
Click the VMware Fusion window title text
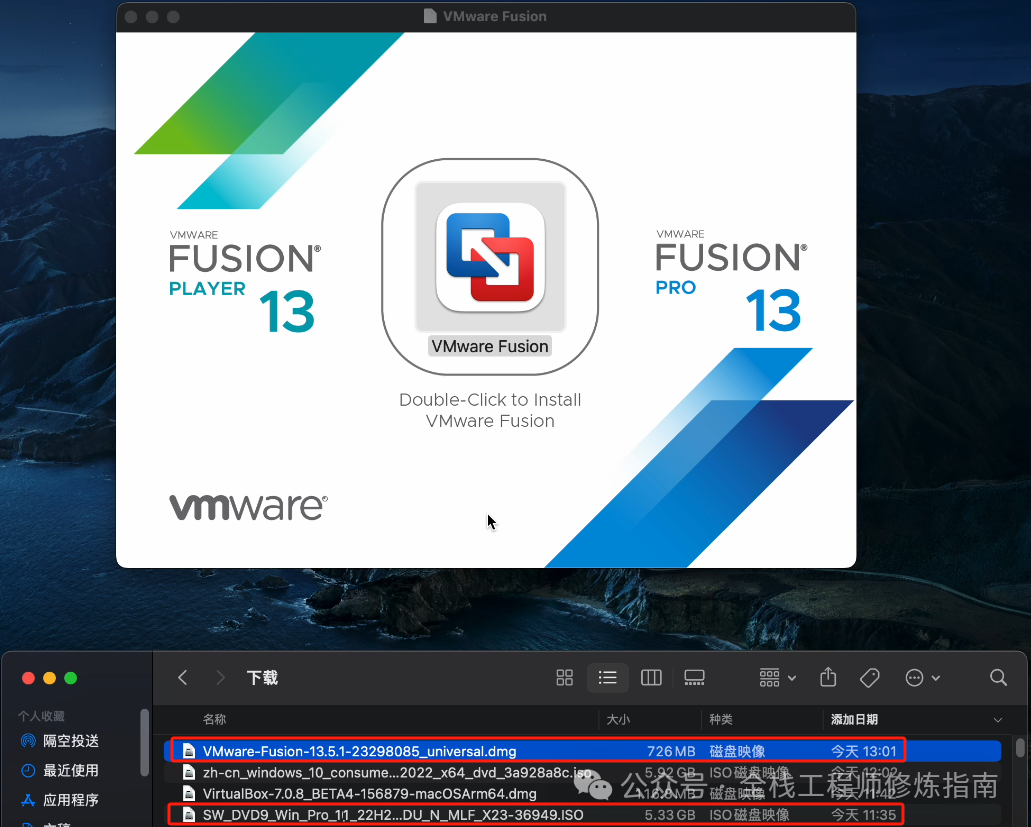494,16
